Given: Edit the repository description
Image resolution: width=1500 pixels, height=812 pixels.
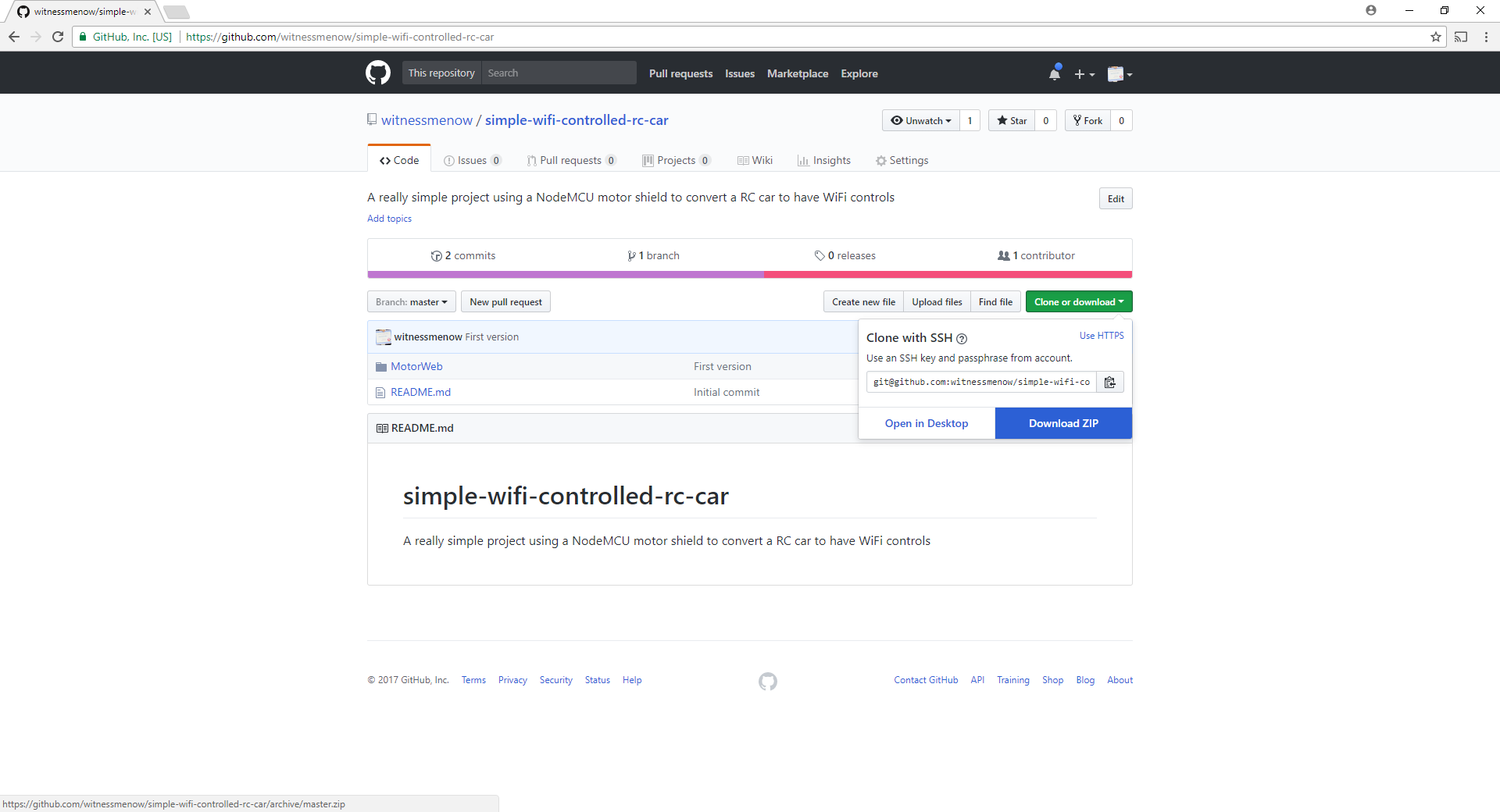Looking at the screenshot, I should 1116,198.
